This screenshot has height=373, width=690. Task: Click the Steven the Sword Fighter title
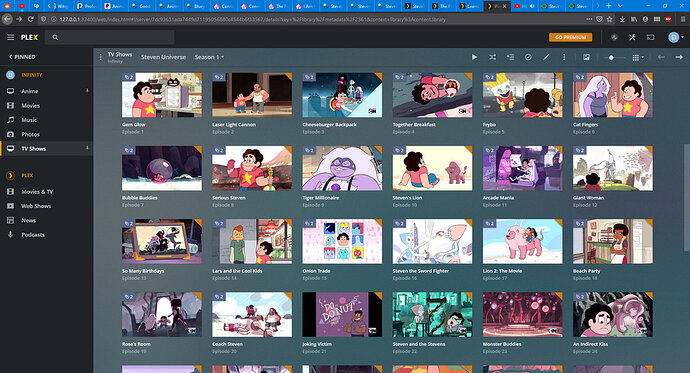point(421,271)
